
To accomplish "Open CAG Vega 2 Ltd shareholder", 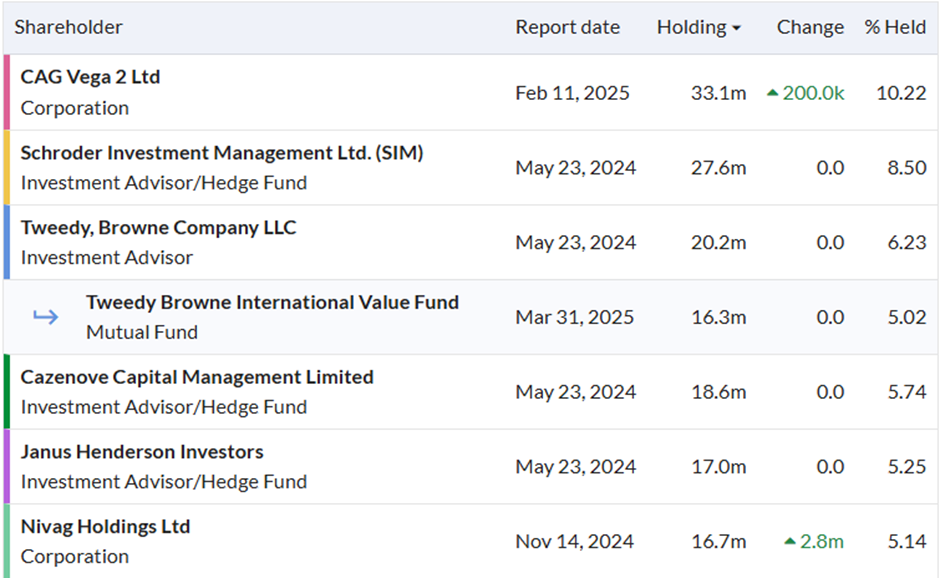I will (x=91, y=77).
